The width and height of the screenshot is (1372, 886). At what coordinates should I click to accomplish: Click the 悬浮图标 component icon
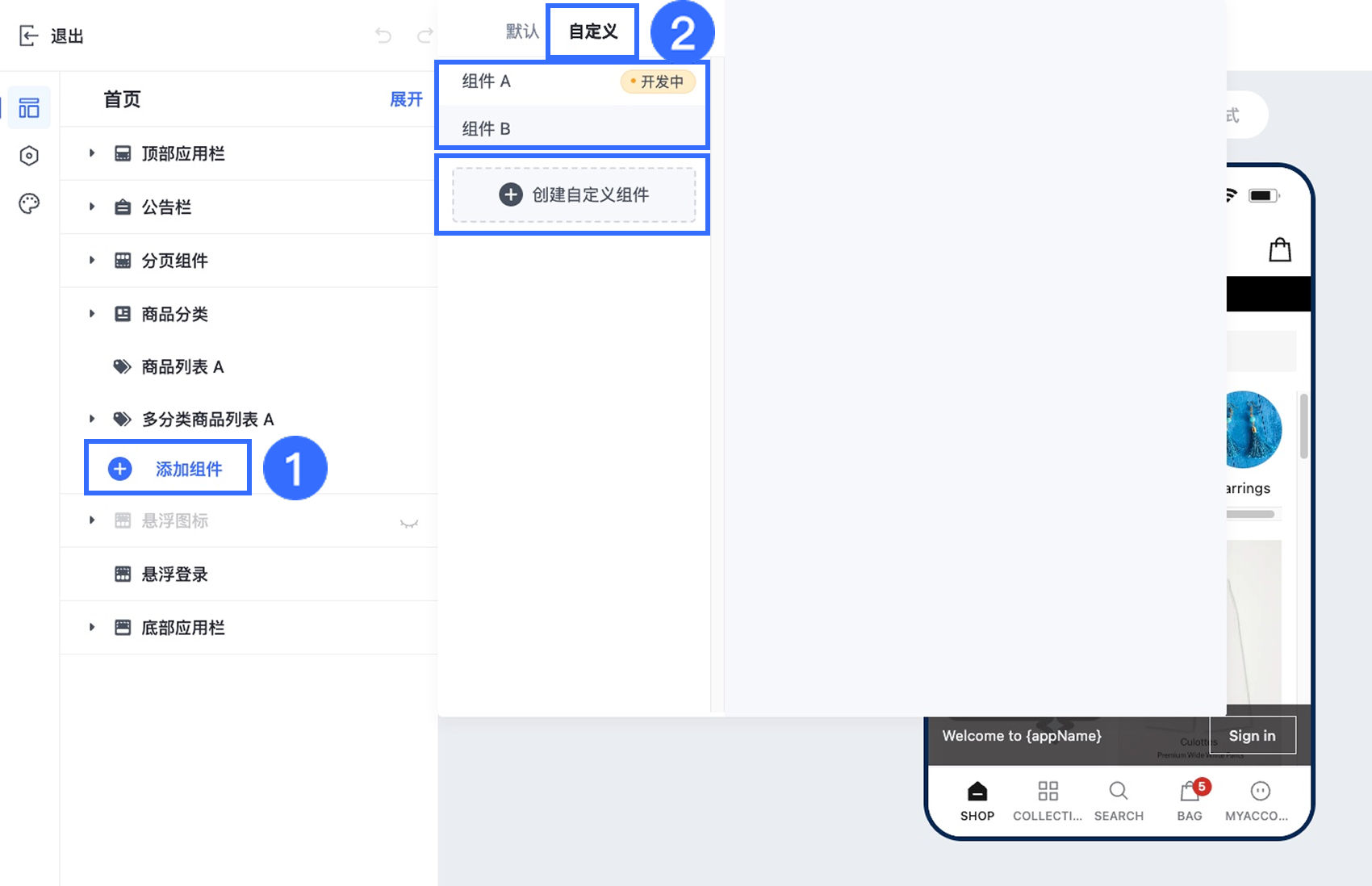point(123,520)
